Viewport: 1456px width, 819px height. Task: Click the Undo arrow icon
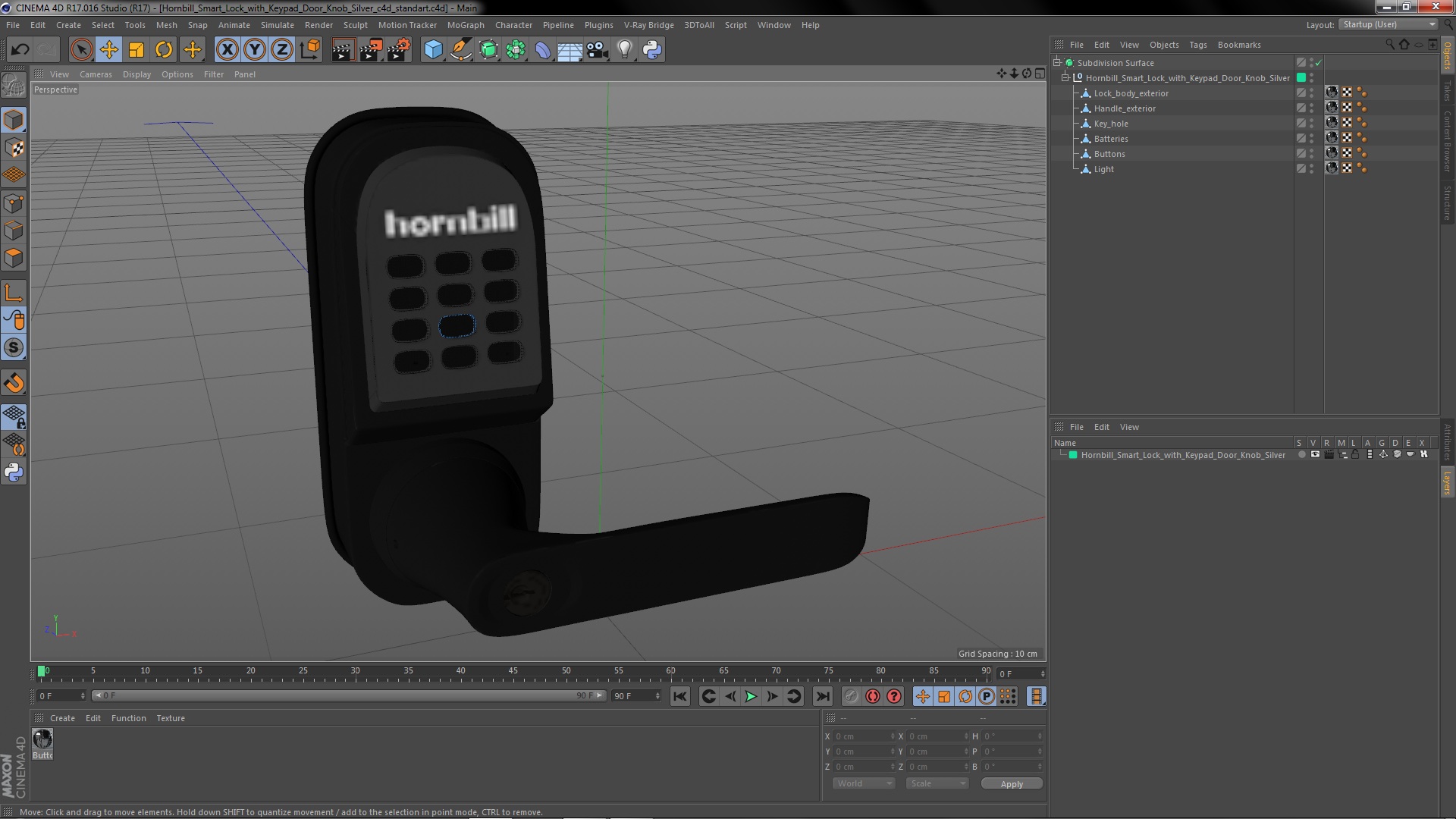pyautogui.click(x=20, y=50)
